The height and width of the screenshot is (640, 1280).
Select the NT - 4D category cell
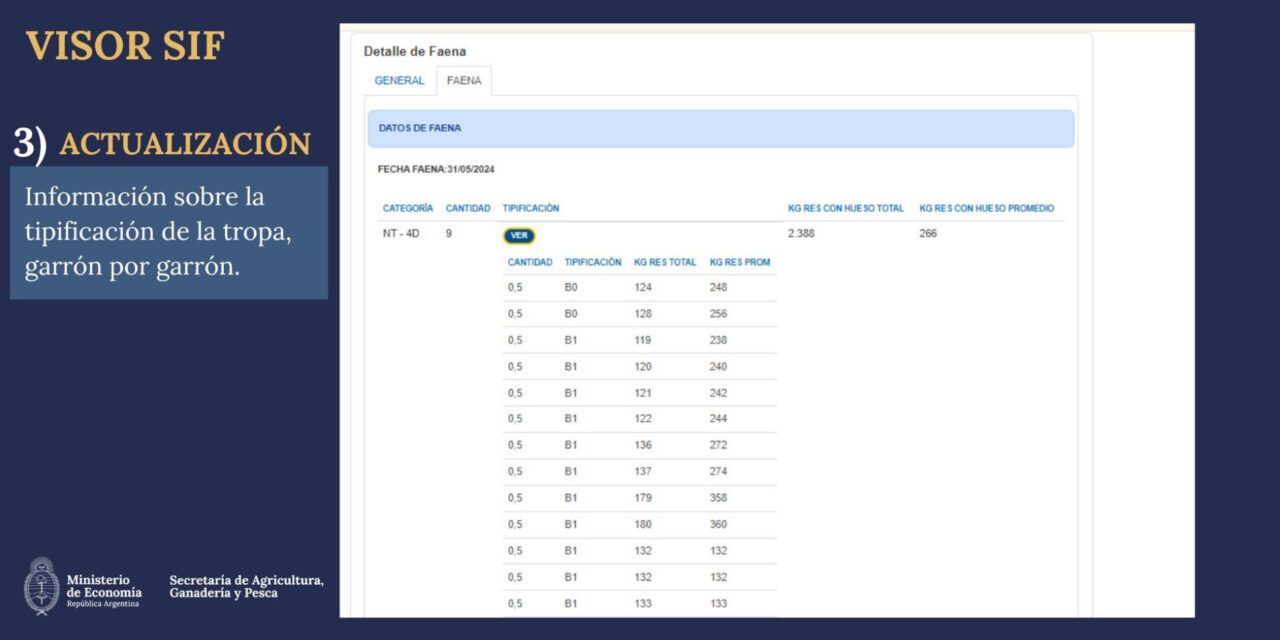pyautogui.click(x=401, y=234)
